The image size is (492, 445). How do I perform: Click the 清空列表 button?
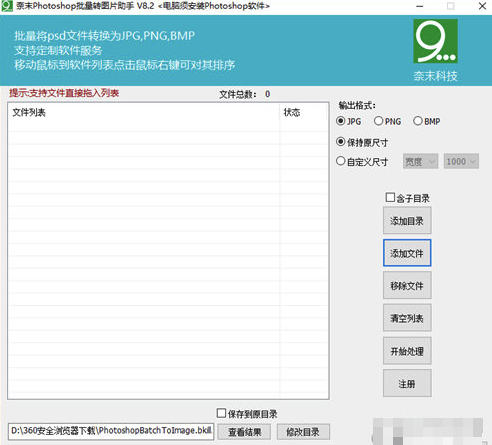click(x=407, y=318)
